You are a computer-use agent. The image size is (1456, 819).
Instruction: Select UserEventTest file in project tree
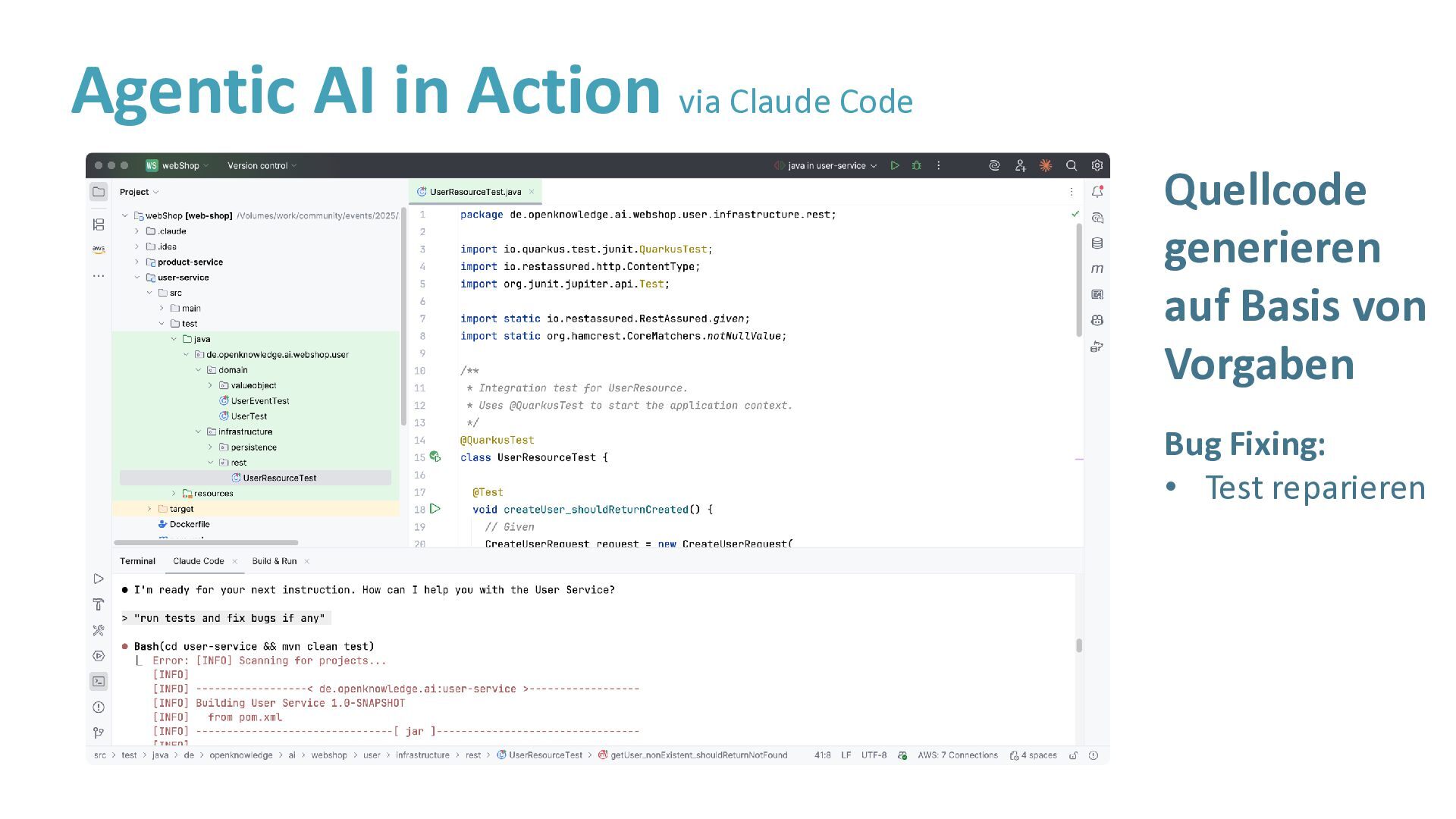259,401
